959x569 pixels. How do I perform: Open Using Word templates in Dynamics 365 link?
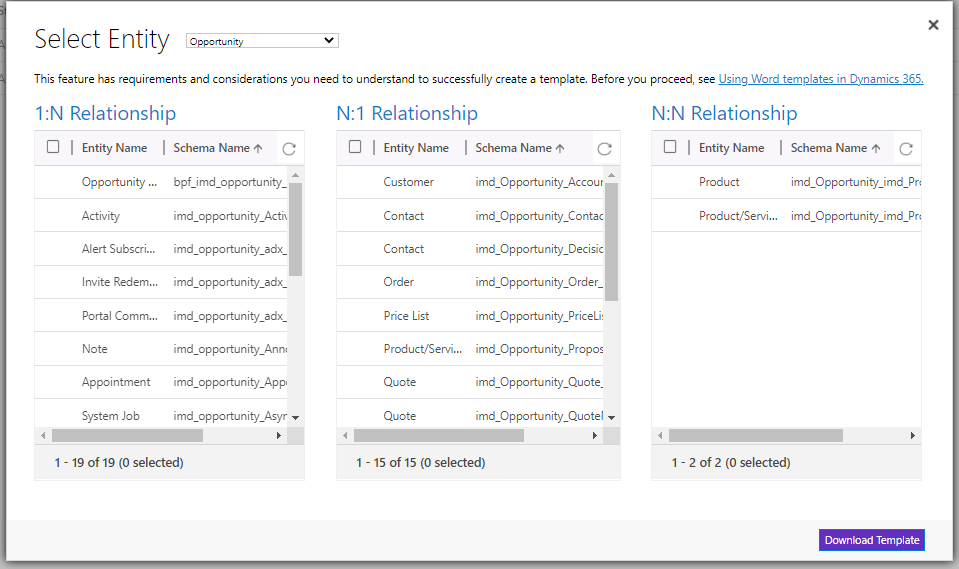(821, 79)
